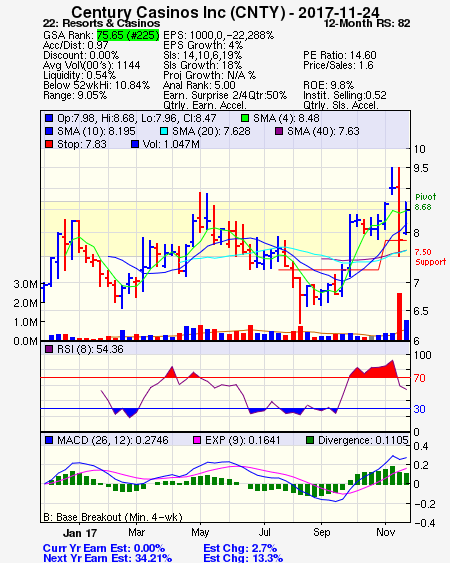
Task: Click the SMA (10) value 8.195
Action: tap(121, 131)
